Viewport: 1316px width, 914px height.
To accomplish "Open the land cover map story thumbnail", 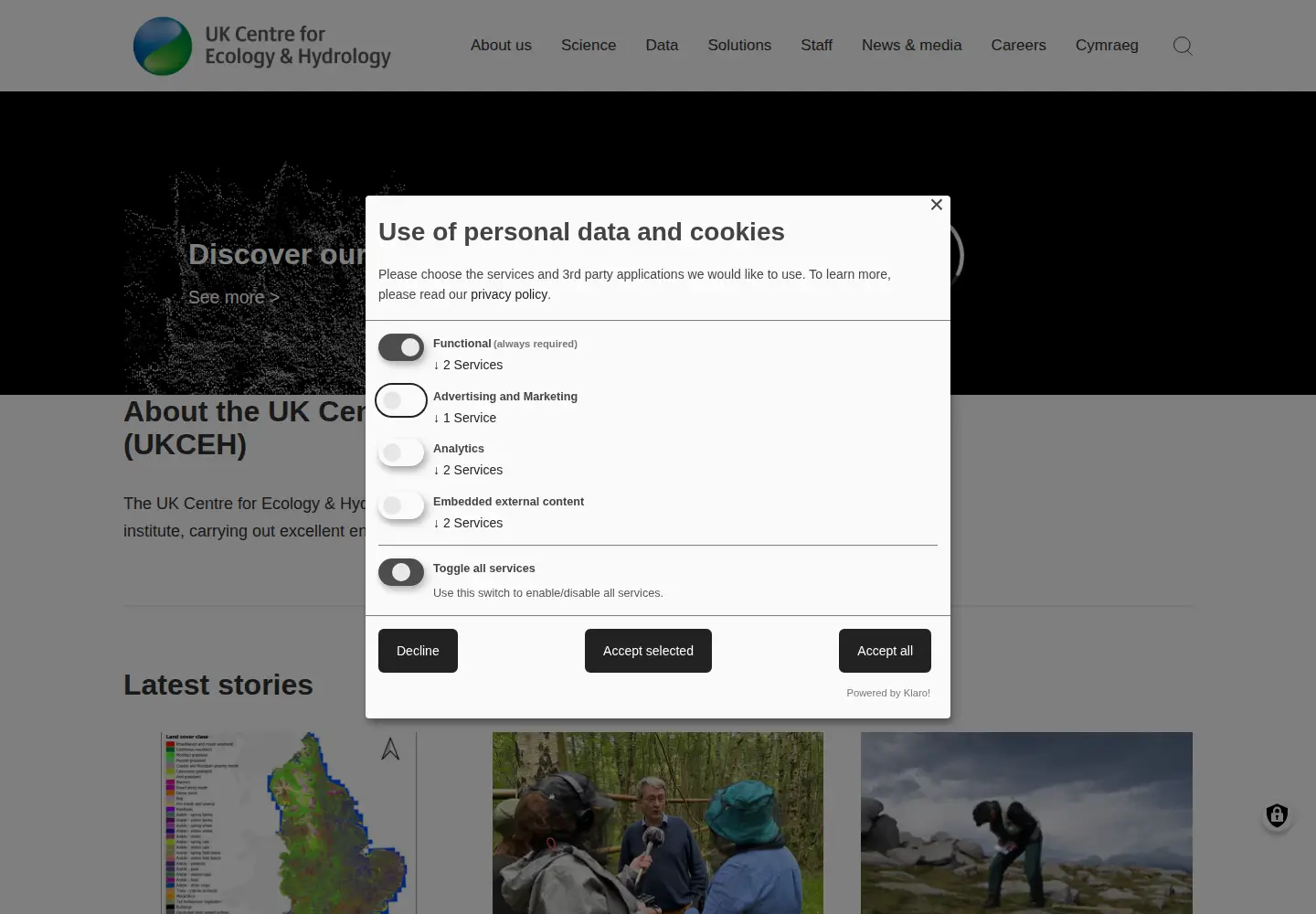I will point(289,823).
